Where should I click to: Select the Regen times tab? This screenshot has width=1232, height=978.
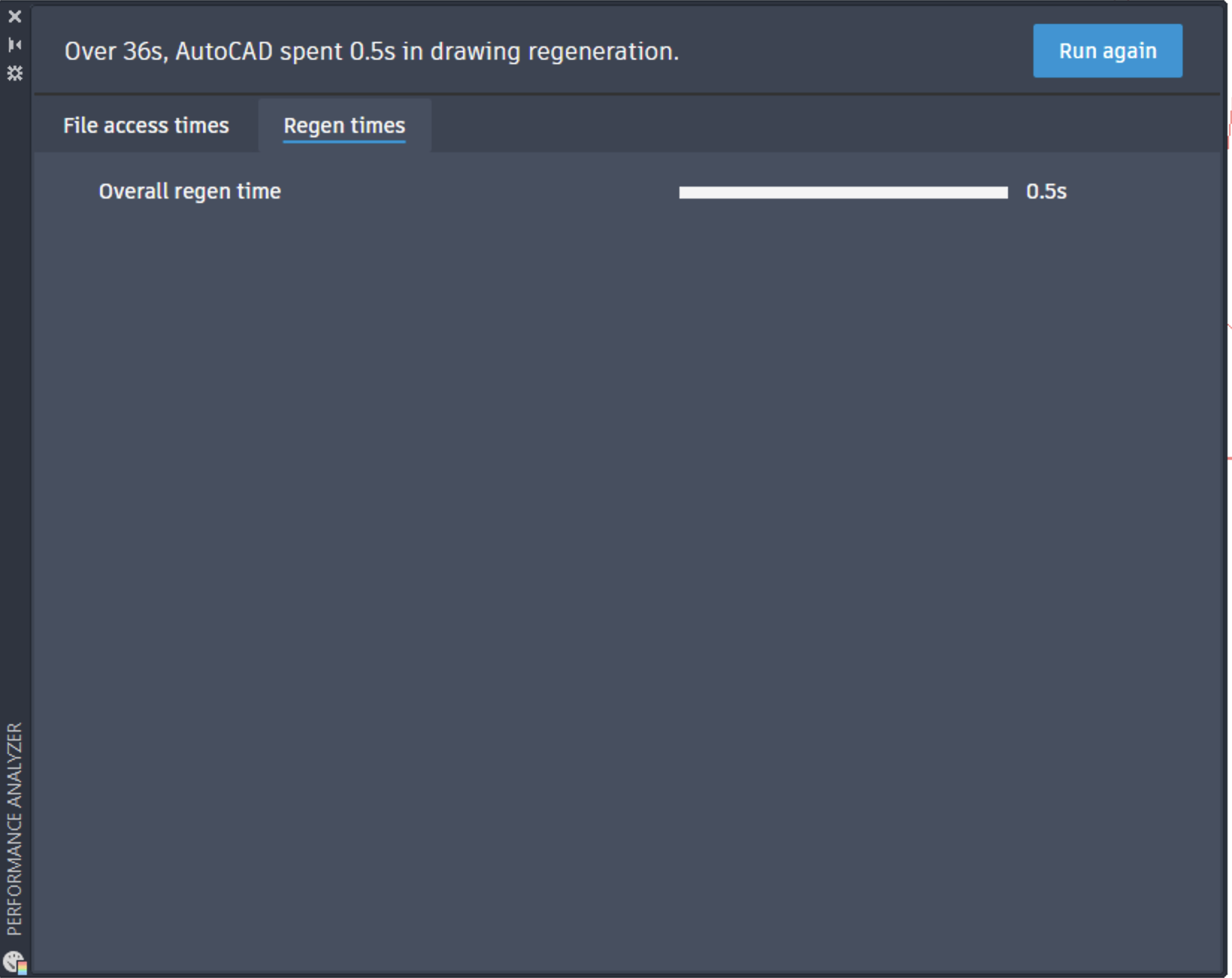click(344, 125)
